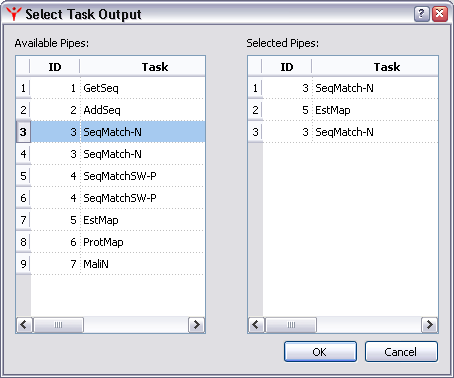
Task: Close the Select Task Output dialog
Action: pyautogui.click(x=440, y=14)
